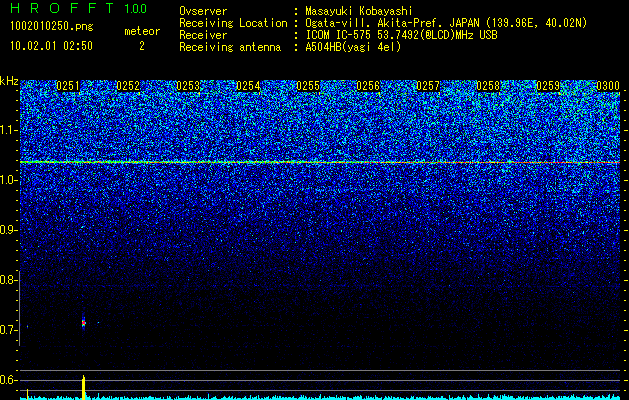Click the kHz axis unit label
This screenshot has height=400, width=629.
pyautogui.click(x=9, y=81)
